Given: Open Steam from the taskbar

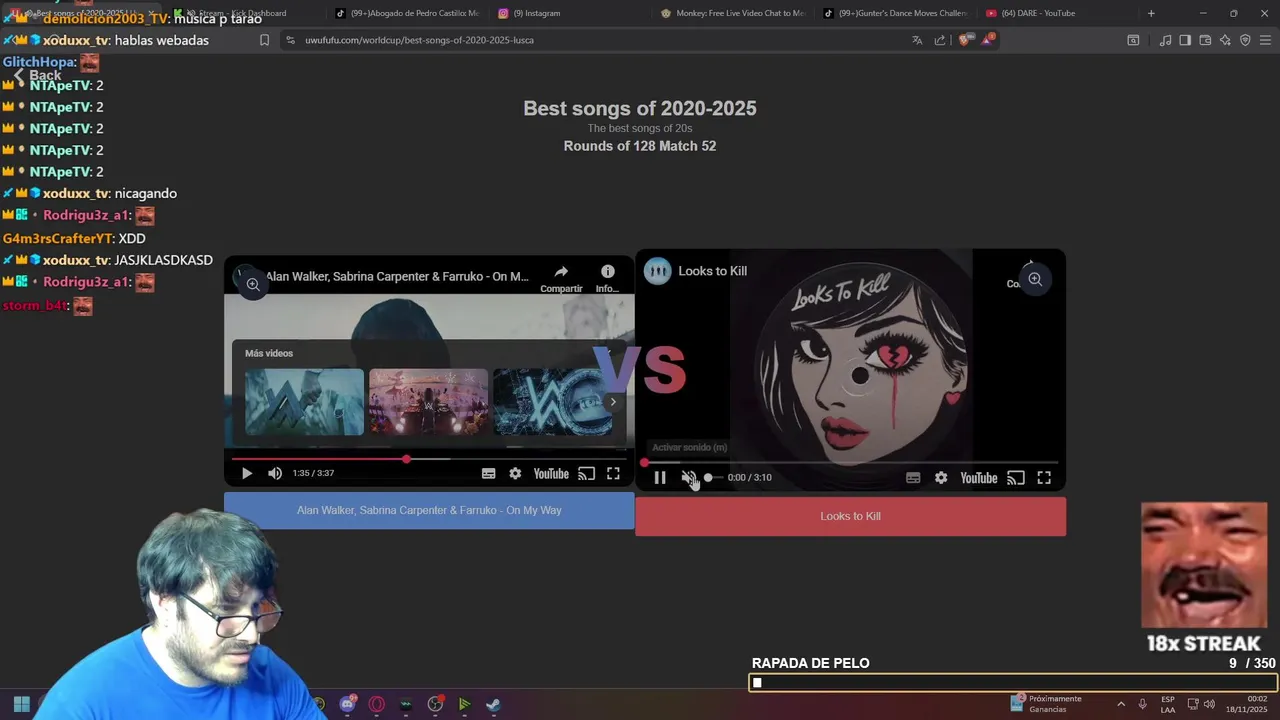Looking at the screenshot, I should point(493,704).
